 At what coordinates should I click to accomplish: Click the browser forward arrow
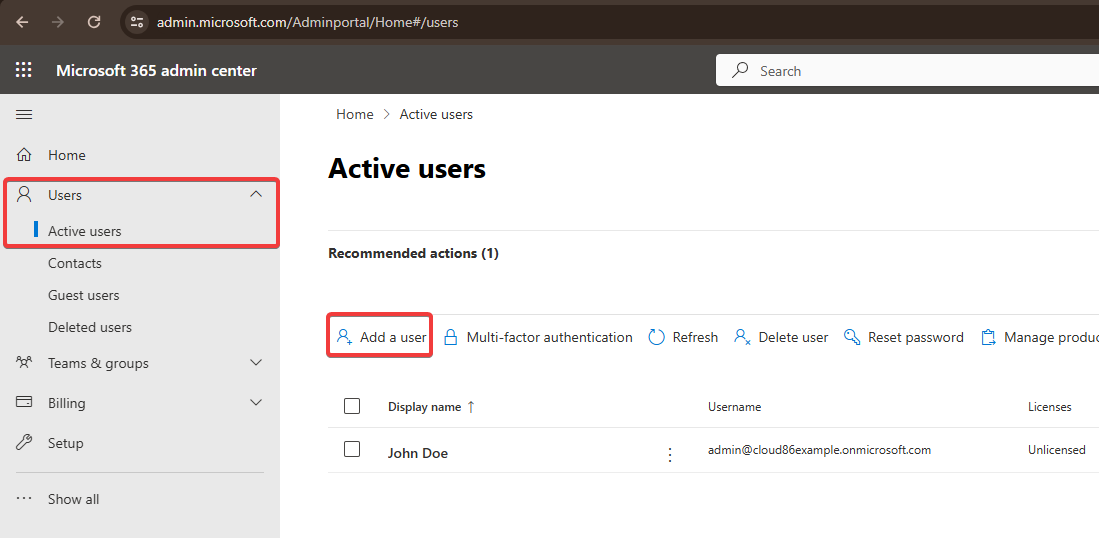click(x=58, y=22)
